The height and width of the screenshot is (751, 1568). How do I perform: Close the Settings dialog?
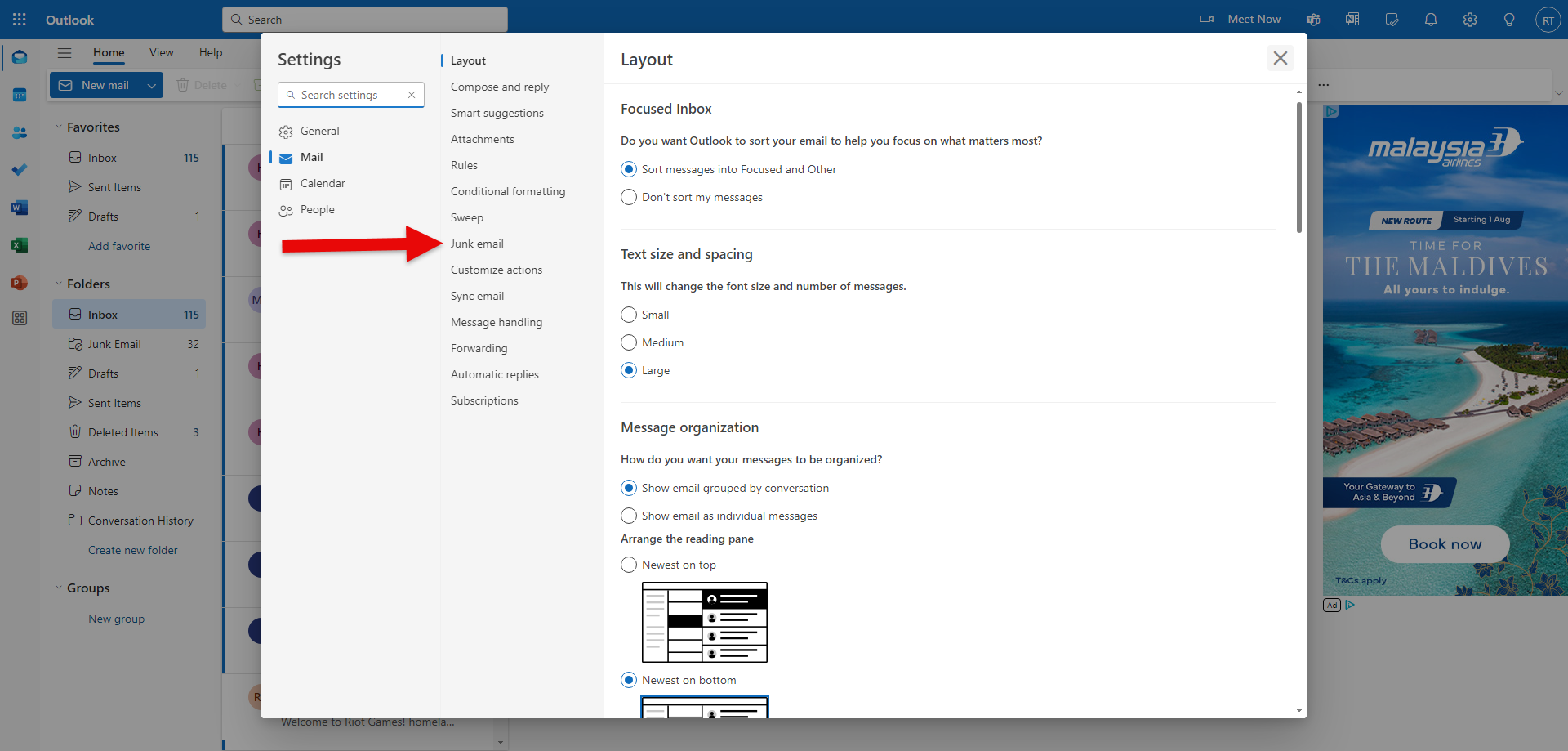click(x=1280, y=58)
